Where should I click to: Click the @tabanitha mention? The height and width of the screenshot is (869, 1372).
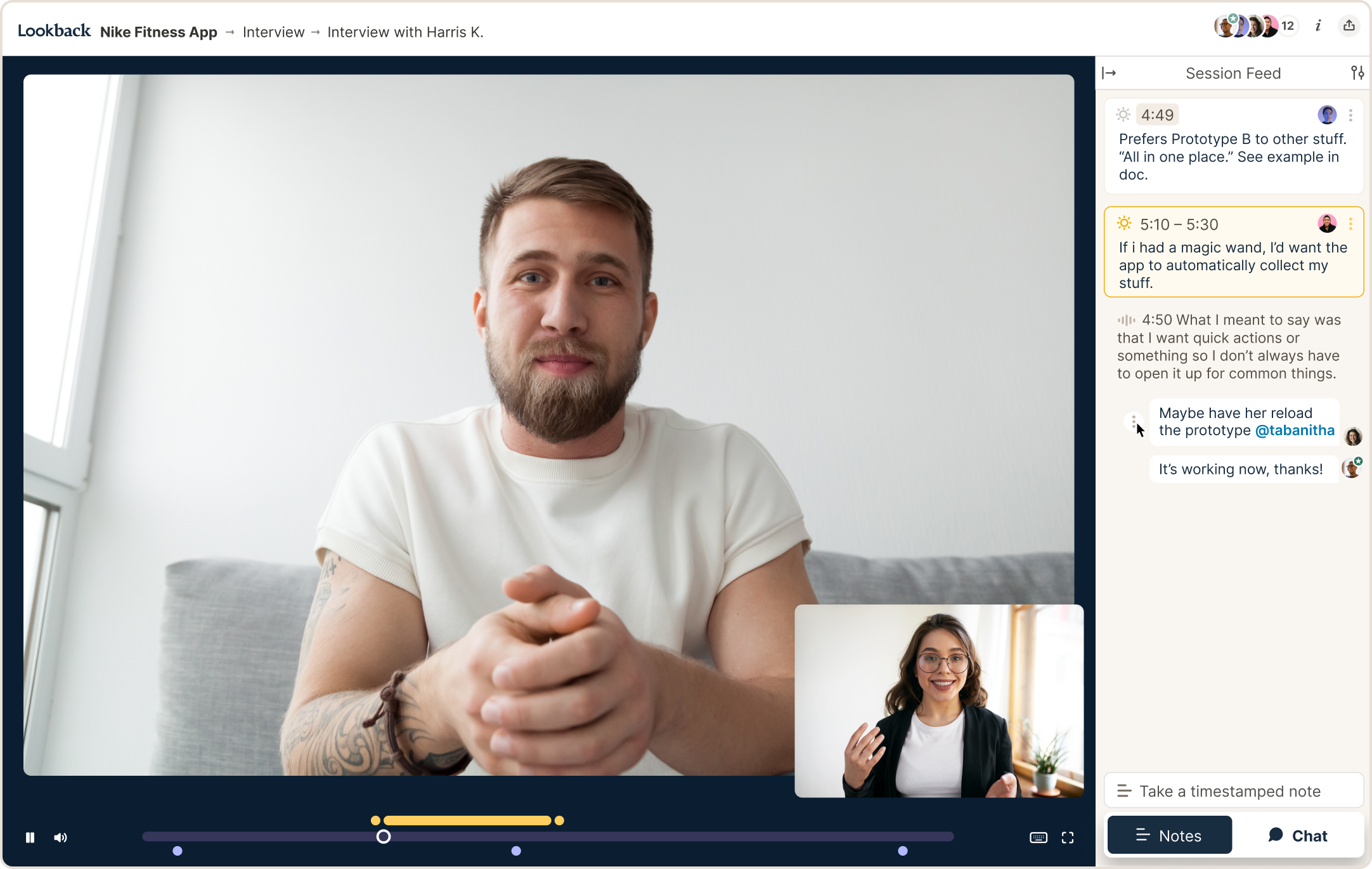pyautogui.click(x=1295, y=431)
